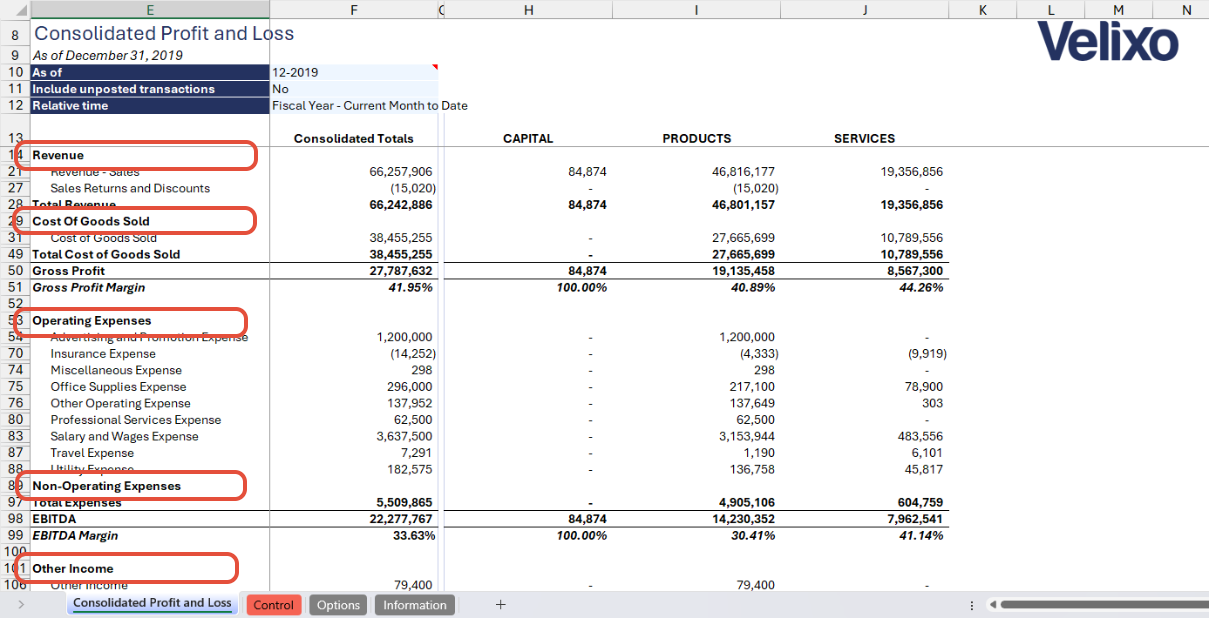The height and width of the screenshot is (618, 1209).
Task: Click row 50 header
Action: [15, 271]
